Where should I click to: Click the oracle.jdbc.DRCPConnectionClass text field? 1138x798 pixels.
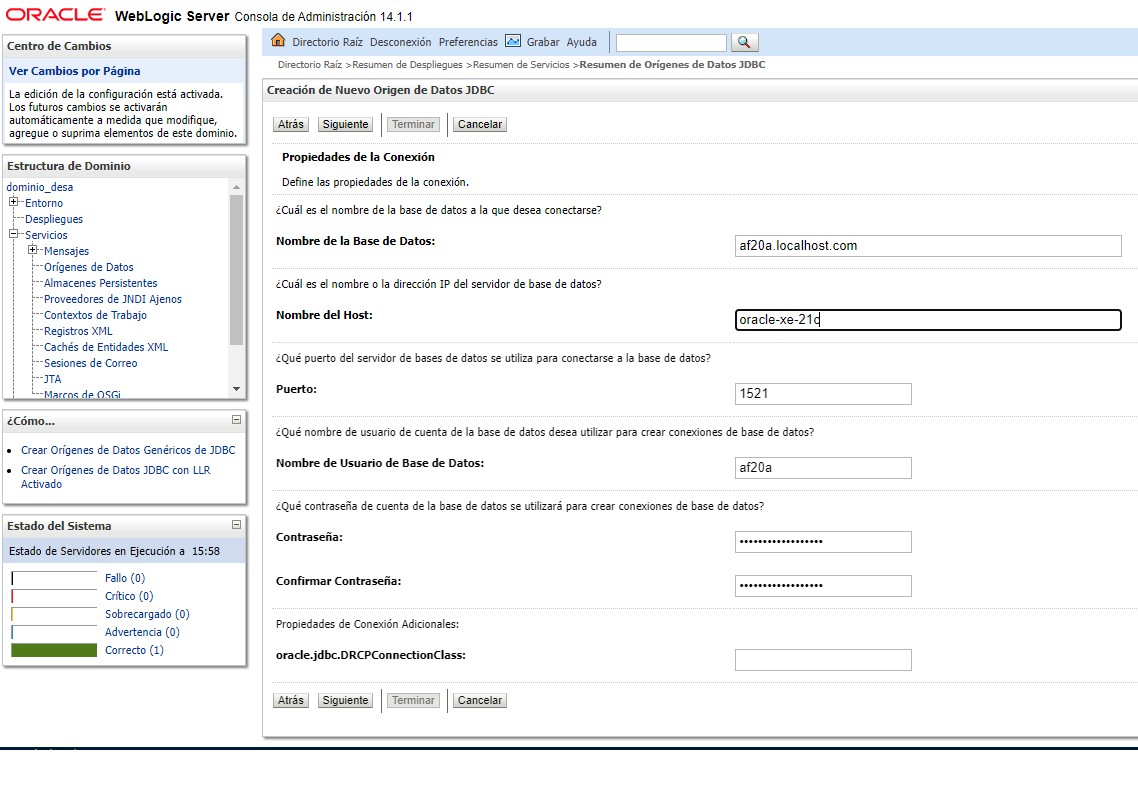(823, 660)
